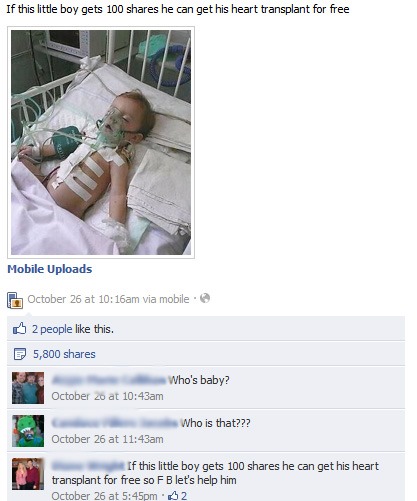Open first commenter's group photo avatar

coord(28,388)
